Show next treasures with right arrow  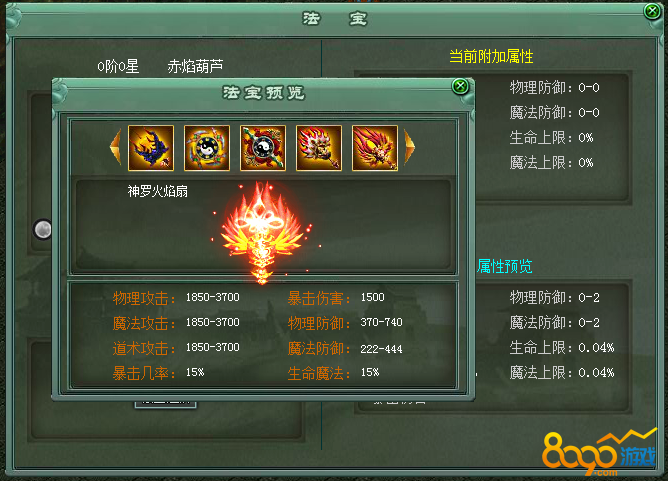[x=409, y=147]
